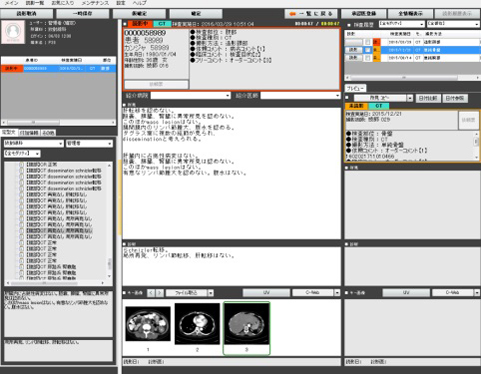Click the 全情報表示 button

410,14
